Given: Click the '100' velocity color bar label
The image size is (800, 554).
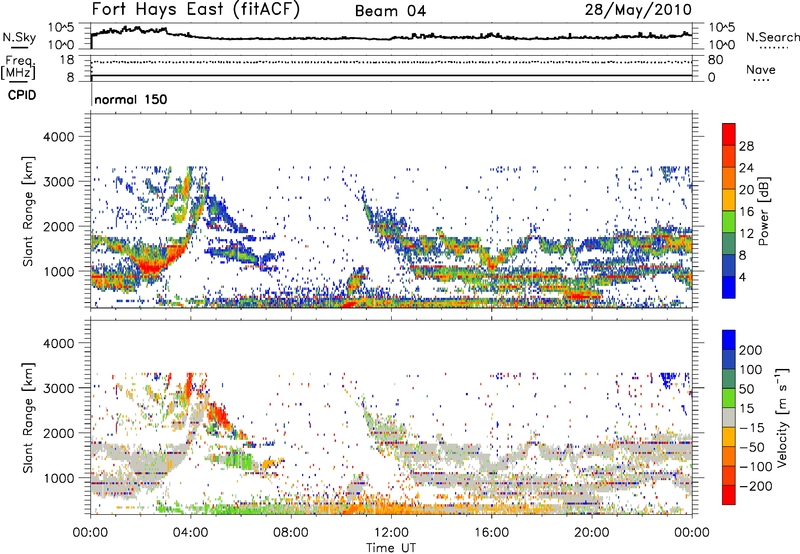Looking at the screenshot, I should [751, 370].
